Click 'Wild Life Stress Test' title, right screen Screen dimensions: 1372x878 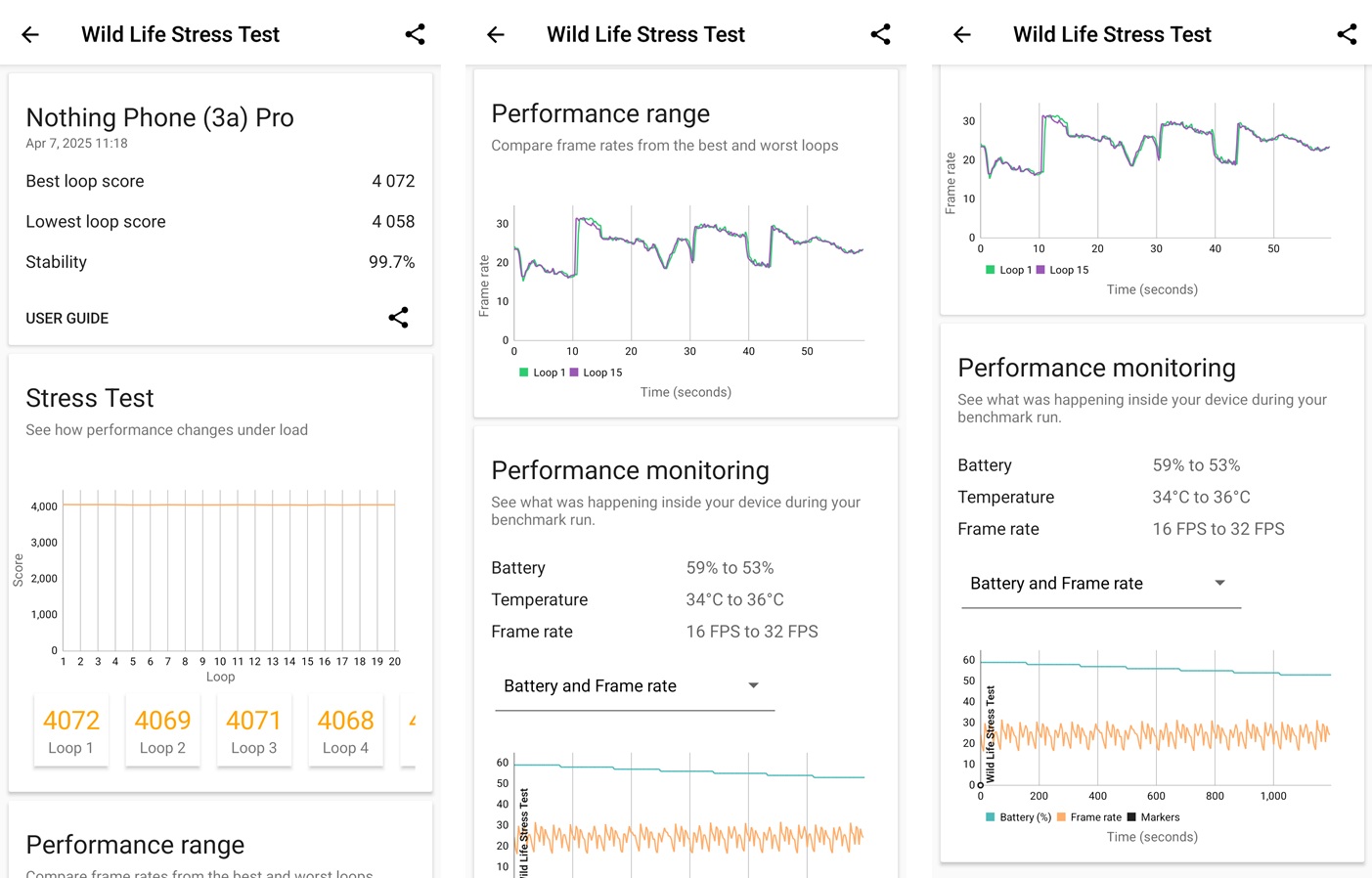click(1112, 34)
